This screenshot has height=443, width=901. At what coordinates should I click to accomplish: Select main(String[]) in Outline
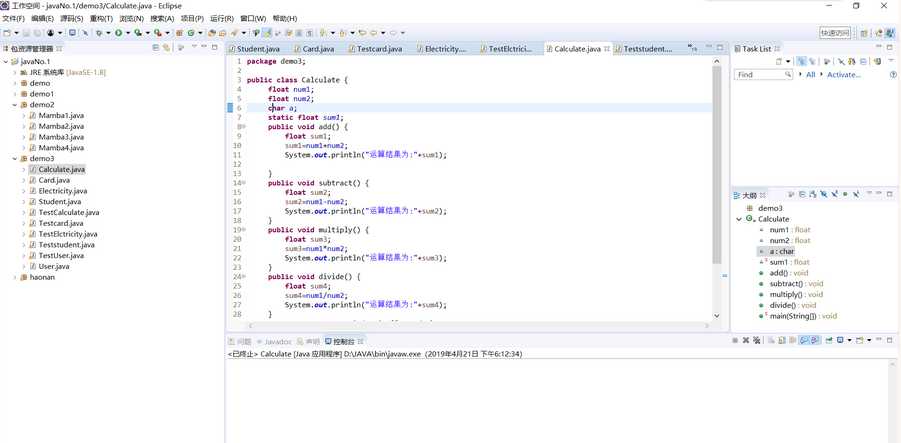(x=803, y=315)
